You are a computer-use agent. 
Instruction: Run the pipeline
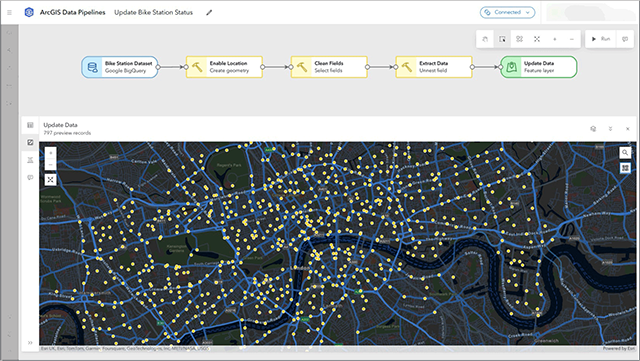[600, 39]
